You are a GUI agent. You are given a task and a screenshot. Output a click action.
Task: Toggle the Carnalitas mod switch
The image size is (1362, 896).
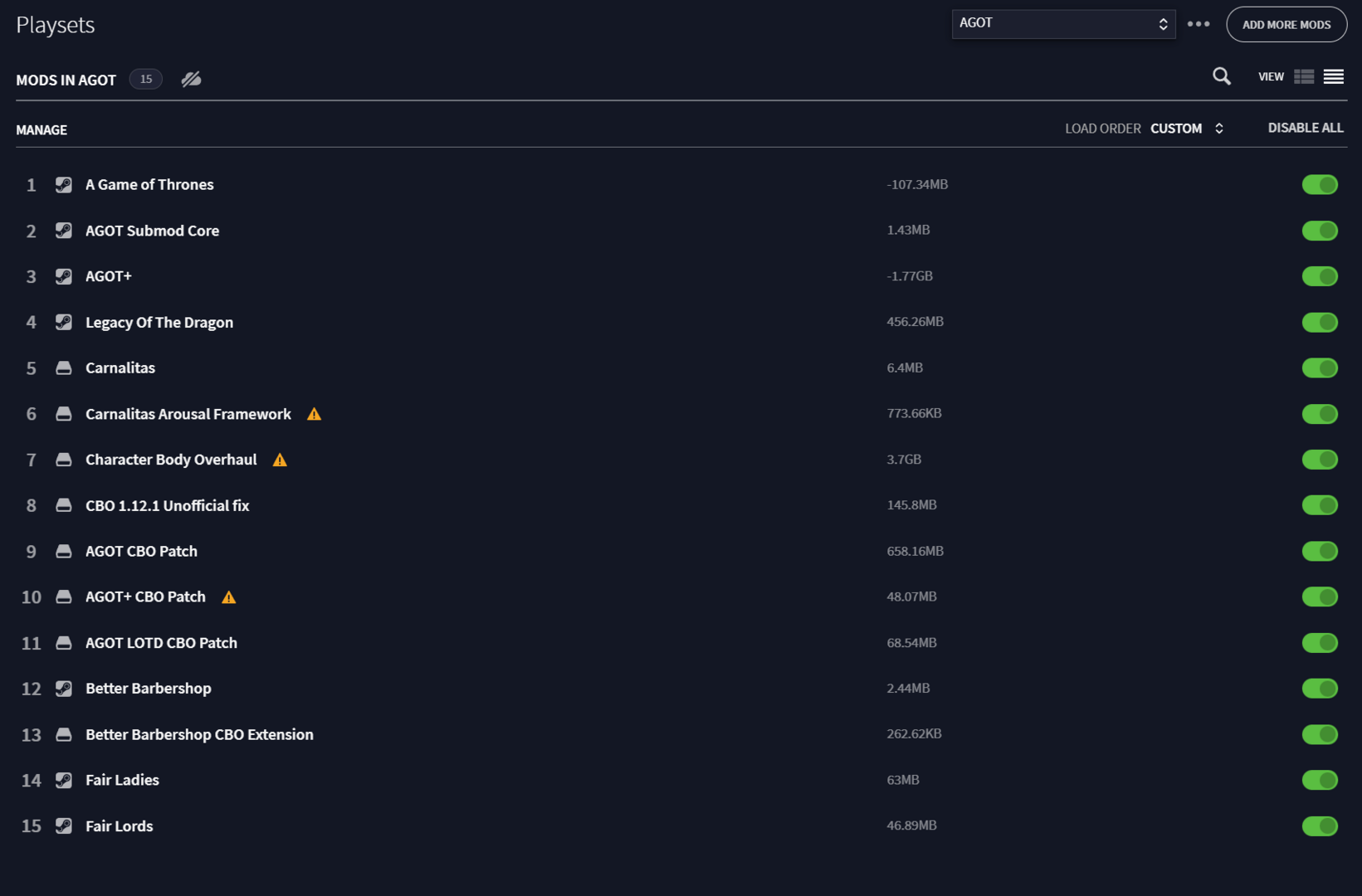point(1320,368)
